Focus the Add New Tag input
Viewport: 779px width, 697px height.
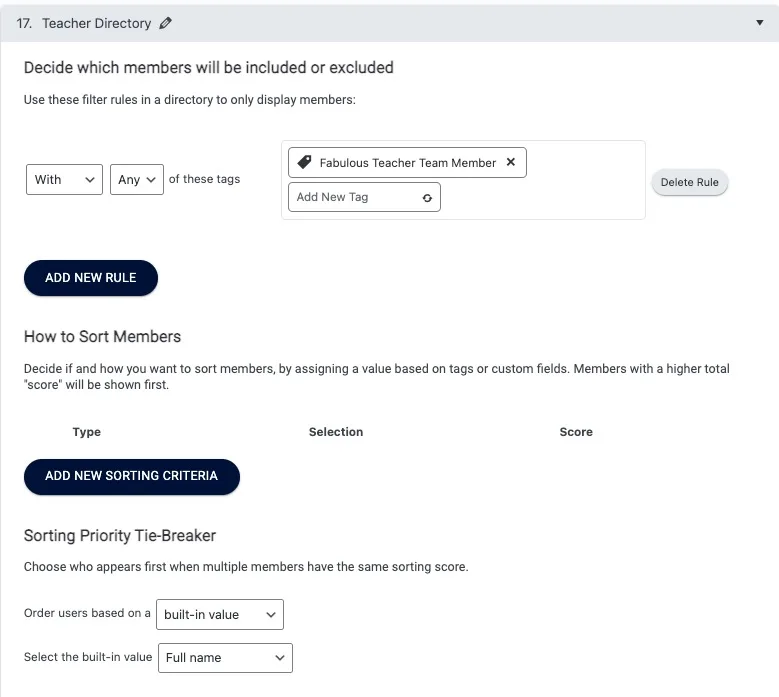click(364, 197)
